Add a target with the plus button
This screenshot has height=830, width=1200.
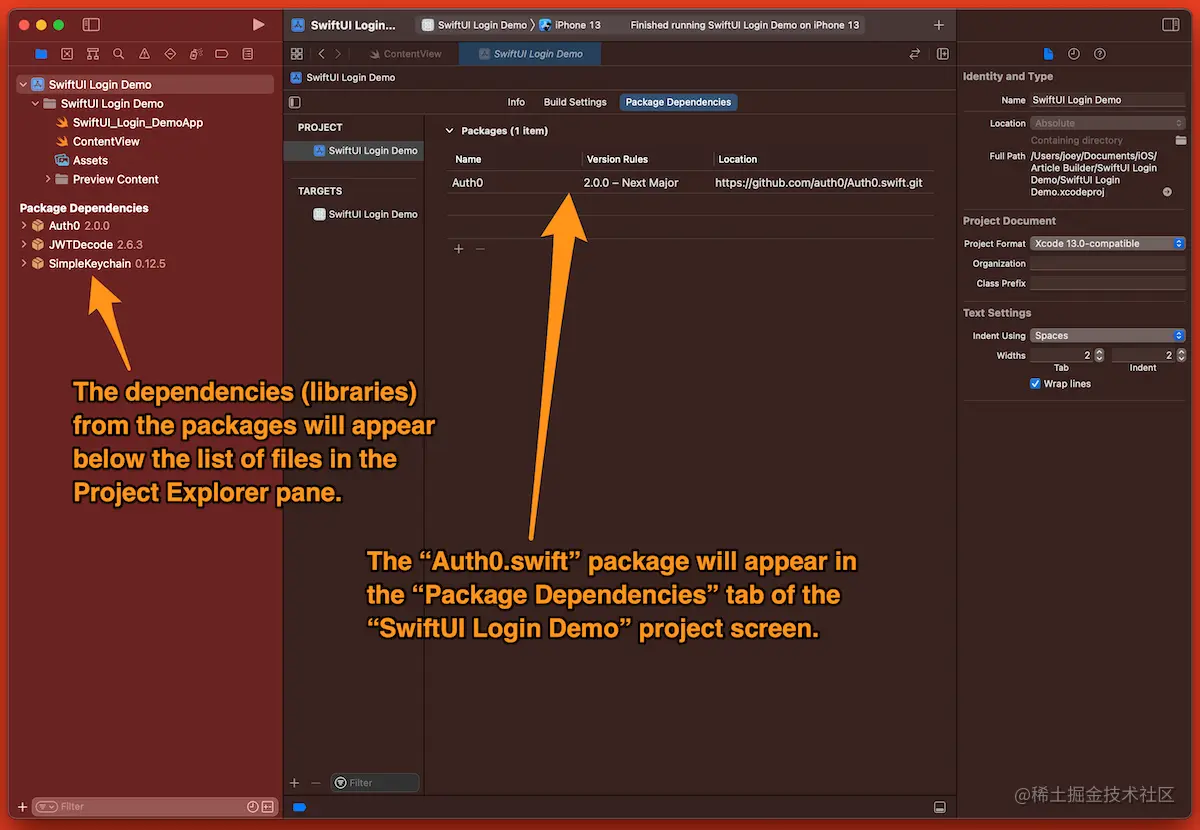(294, 783)
